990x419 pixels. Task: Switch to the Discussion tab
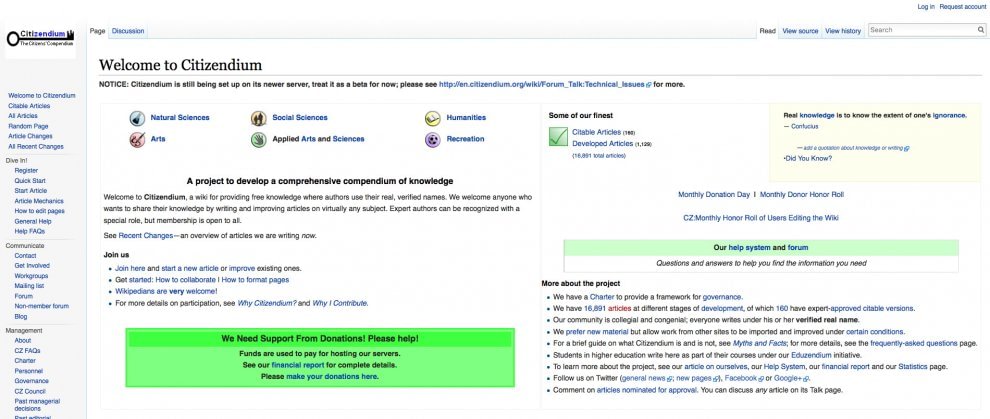pyautogui.click(x=128, y=31)
